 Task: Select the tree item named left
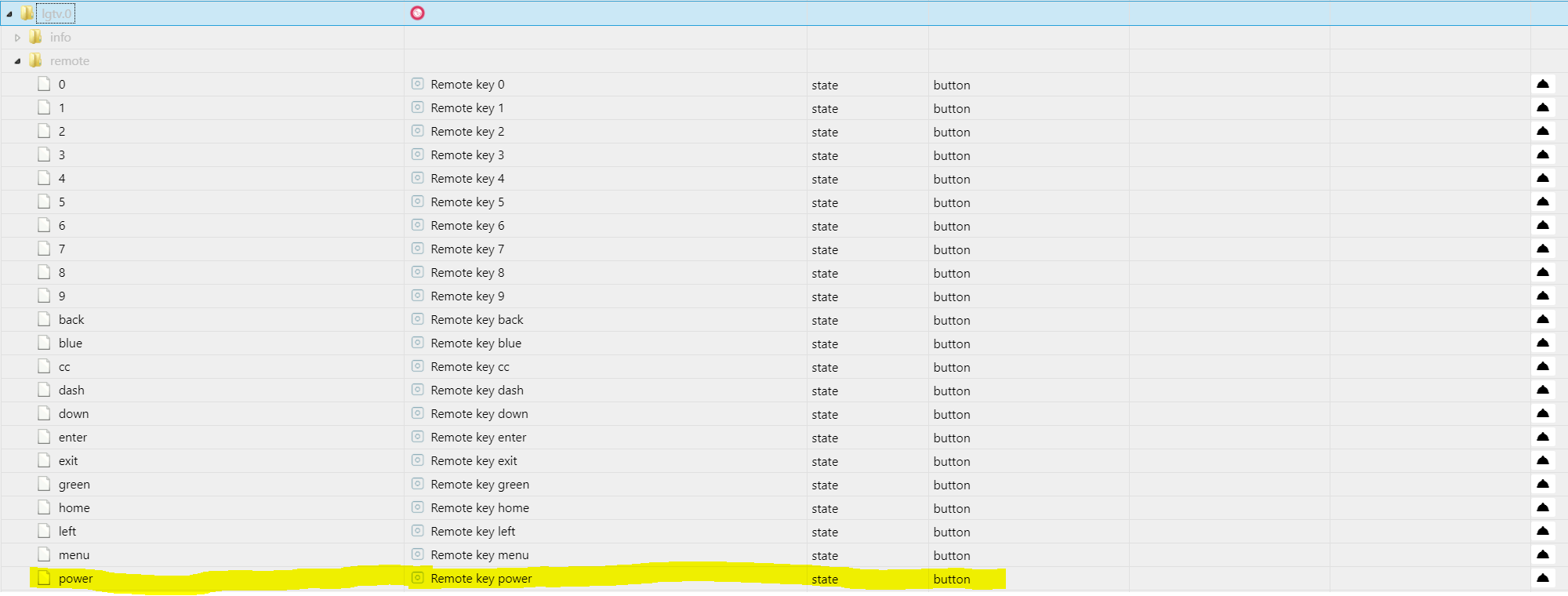click(67, 532)
